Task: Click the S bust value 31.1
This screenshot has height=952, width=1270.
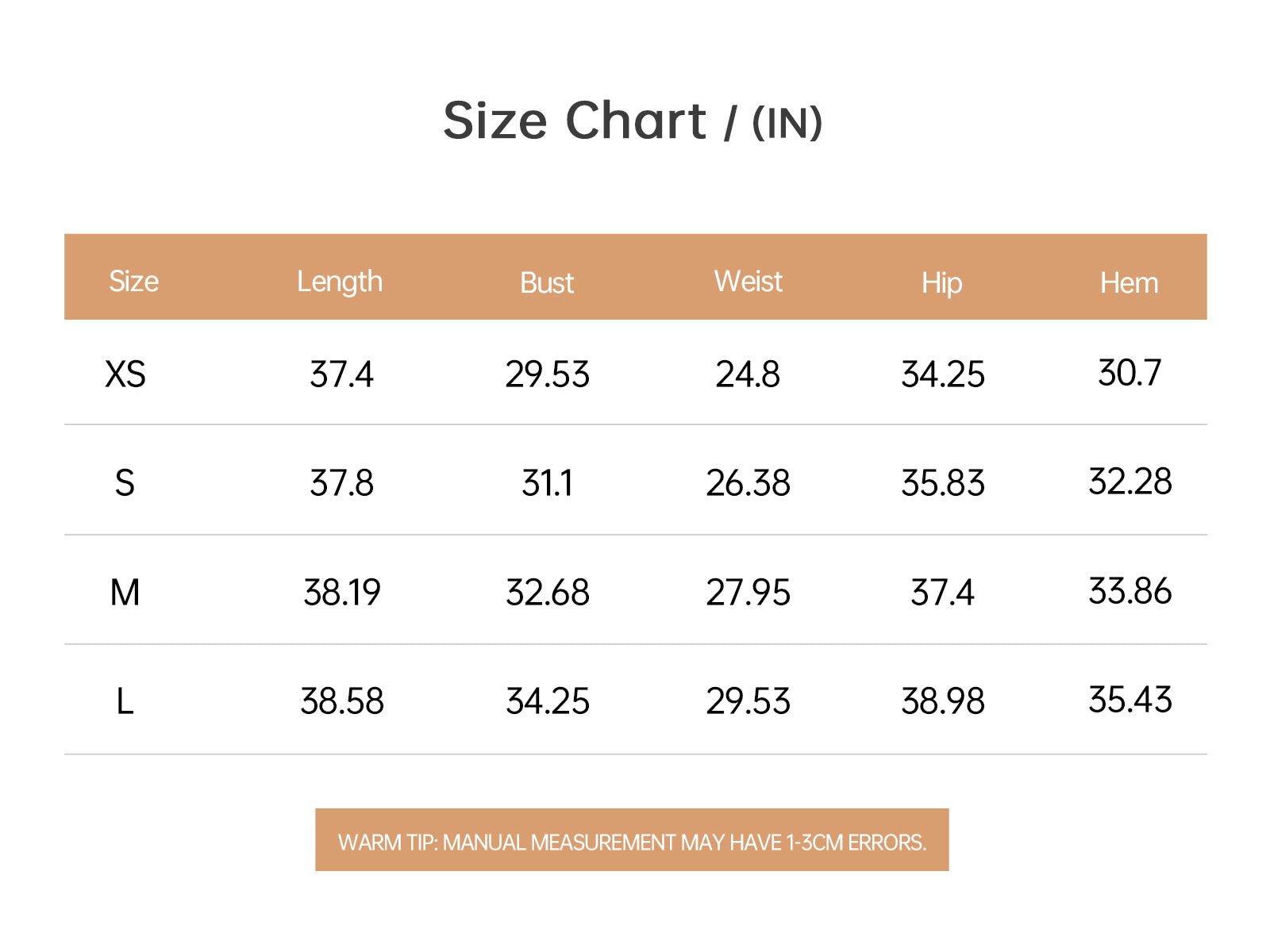Action: click(x=547, y=483)
